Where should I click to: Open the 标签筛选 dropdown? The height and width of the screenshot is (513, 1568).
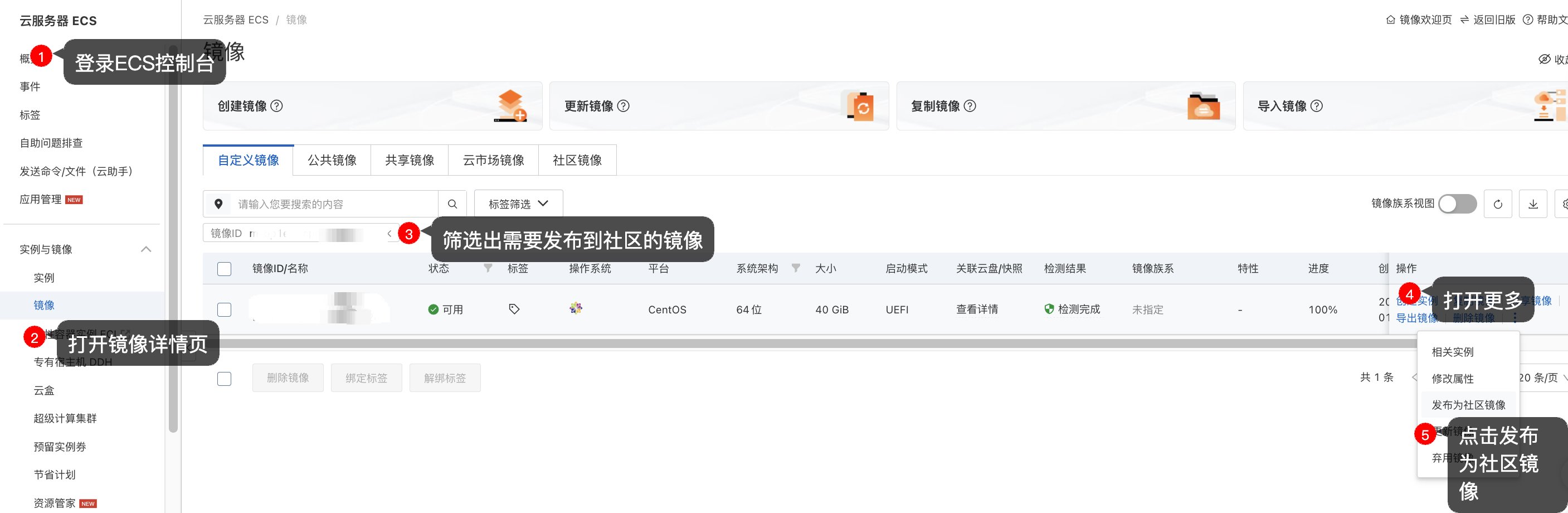518,204
